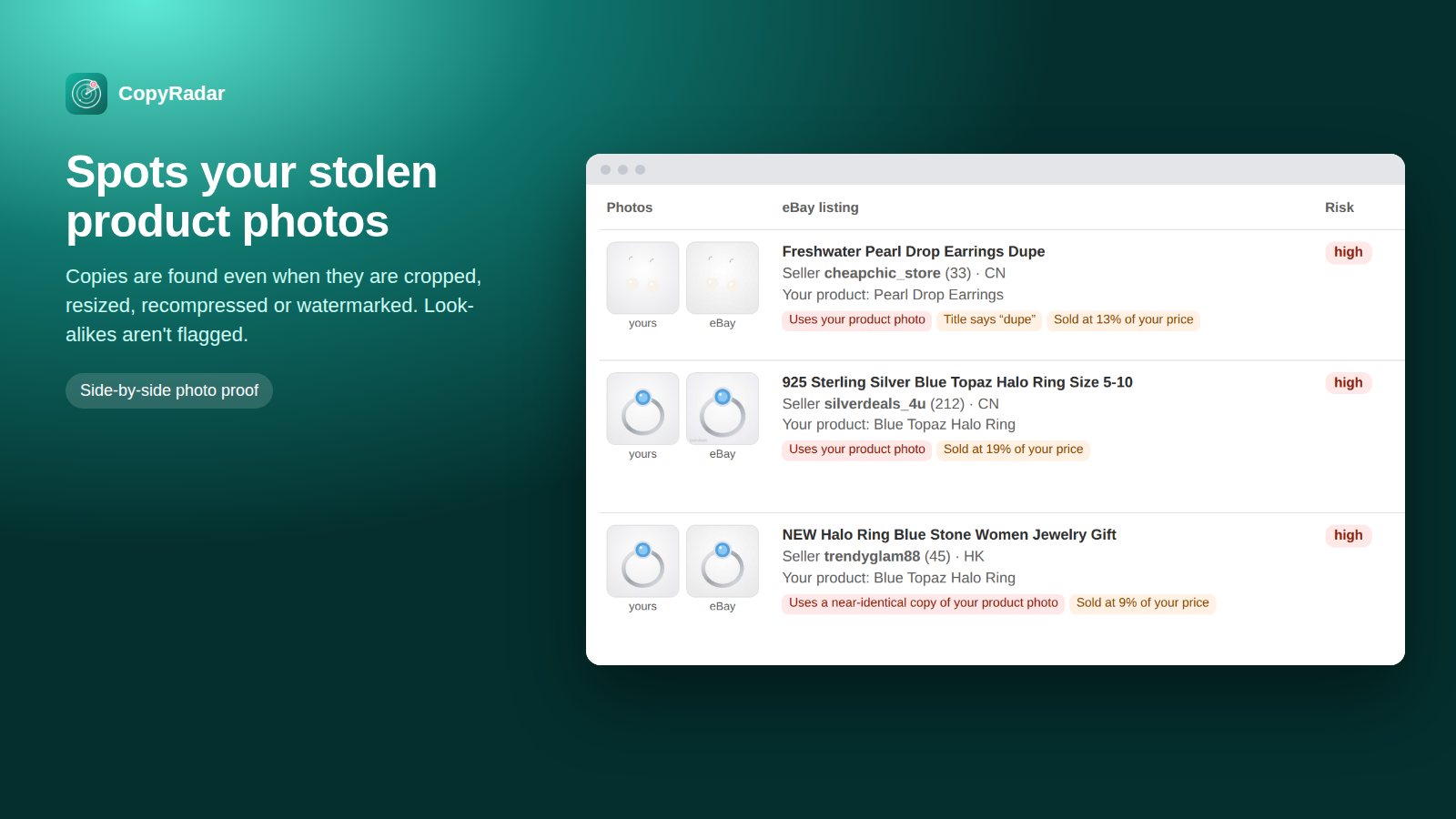The height and width of the screenshot is (819, 1456).
Task: Click the near-identical copy tag
Action: pyautogui.click(x=924, y=602)
